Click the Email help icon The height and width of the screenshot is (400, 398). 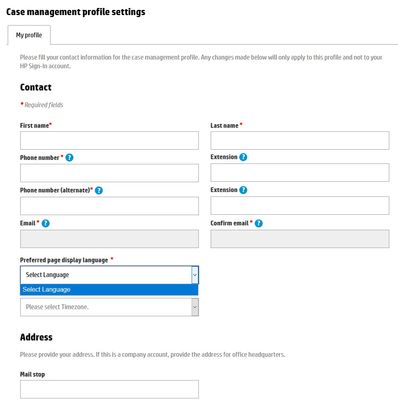[x=46, y=223]
